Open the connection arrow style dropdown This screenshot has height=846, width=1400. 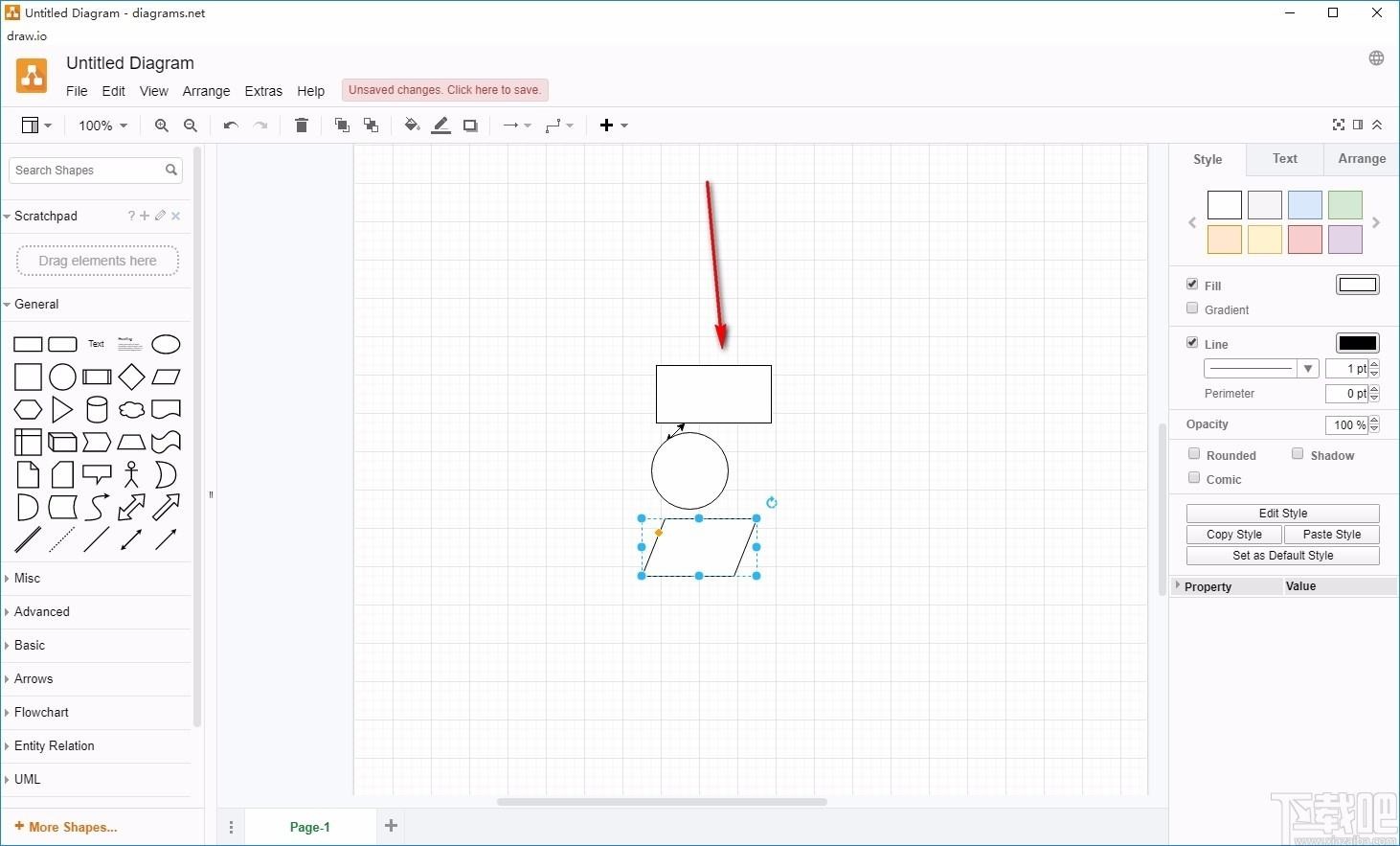517,126
